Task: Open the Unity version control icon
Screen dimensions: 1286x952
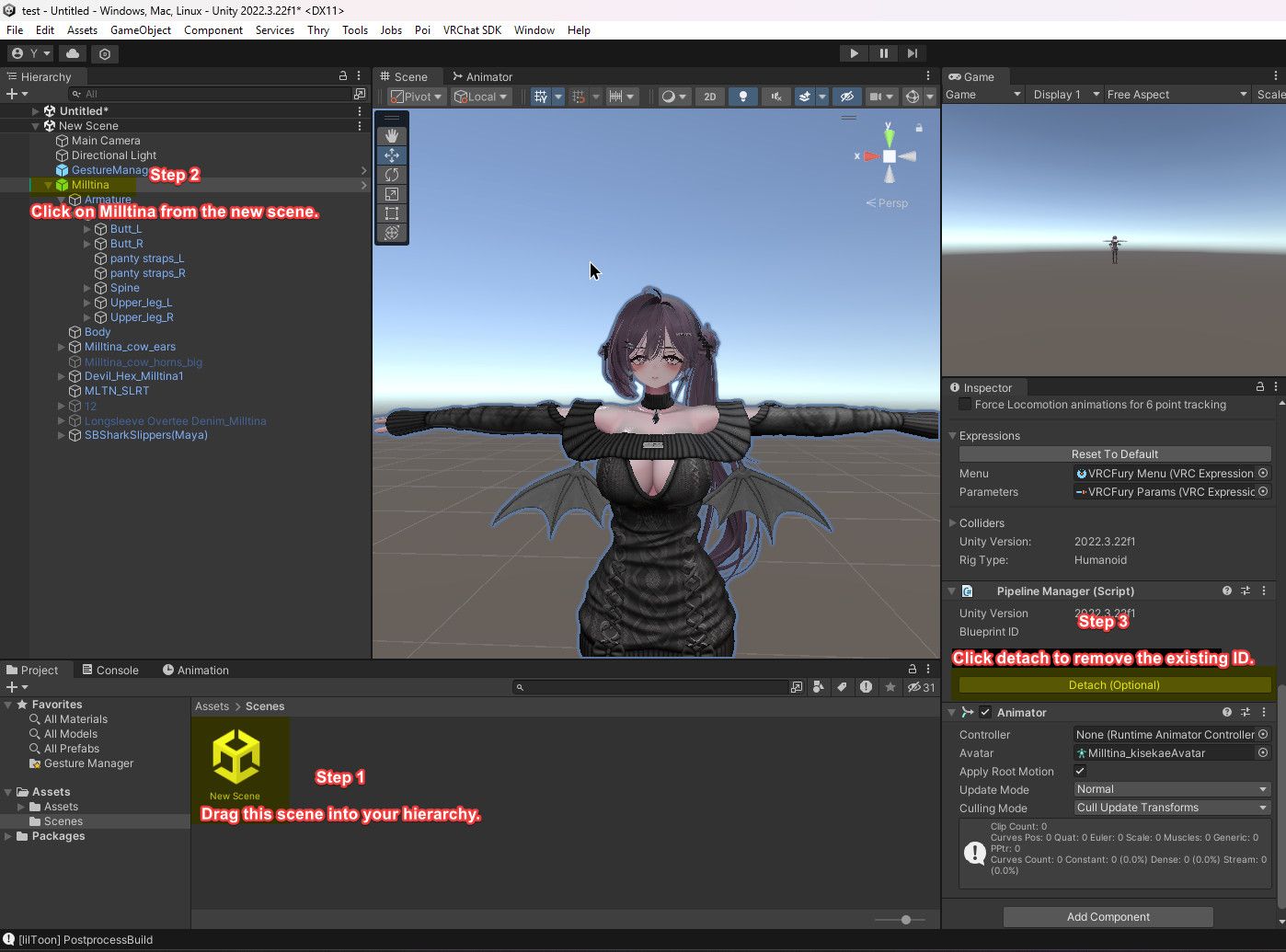Action: click(x=105, y=53)
